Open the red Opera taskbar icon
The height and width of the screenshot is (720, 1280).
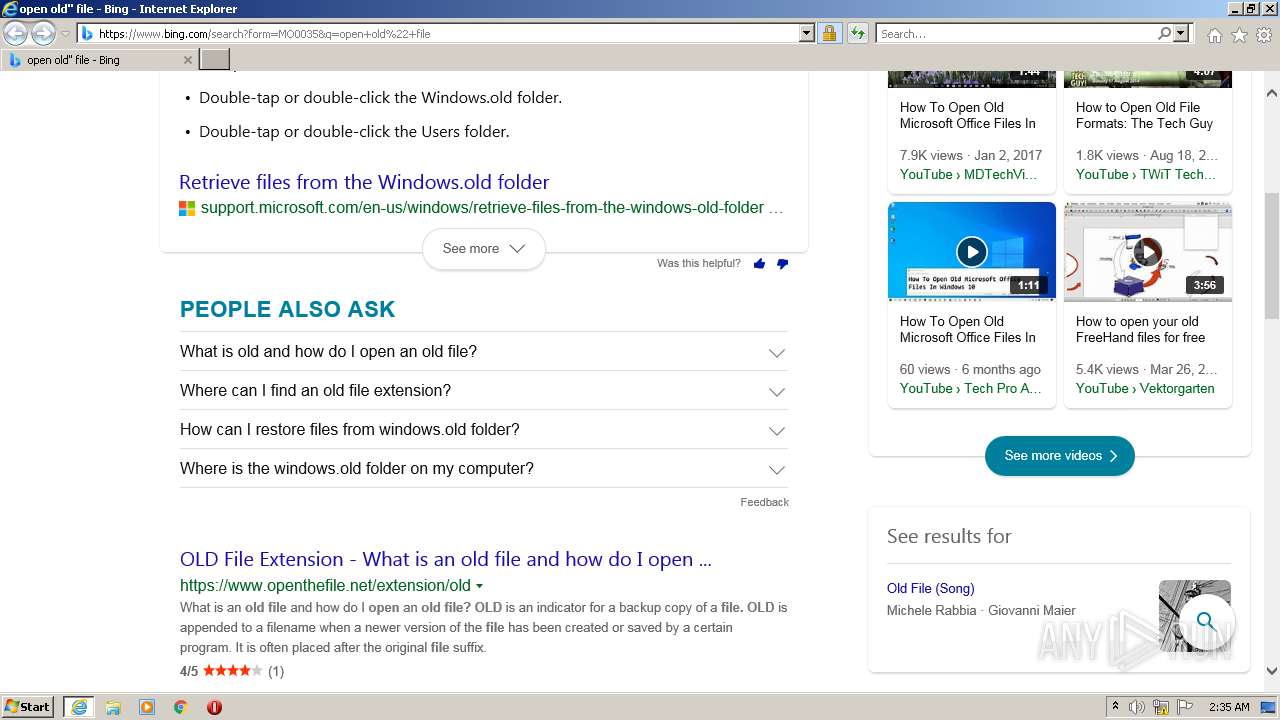(214, 707)
